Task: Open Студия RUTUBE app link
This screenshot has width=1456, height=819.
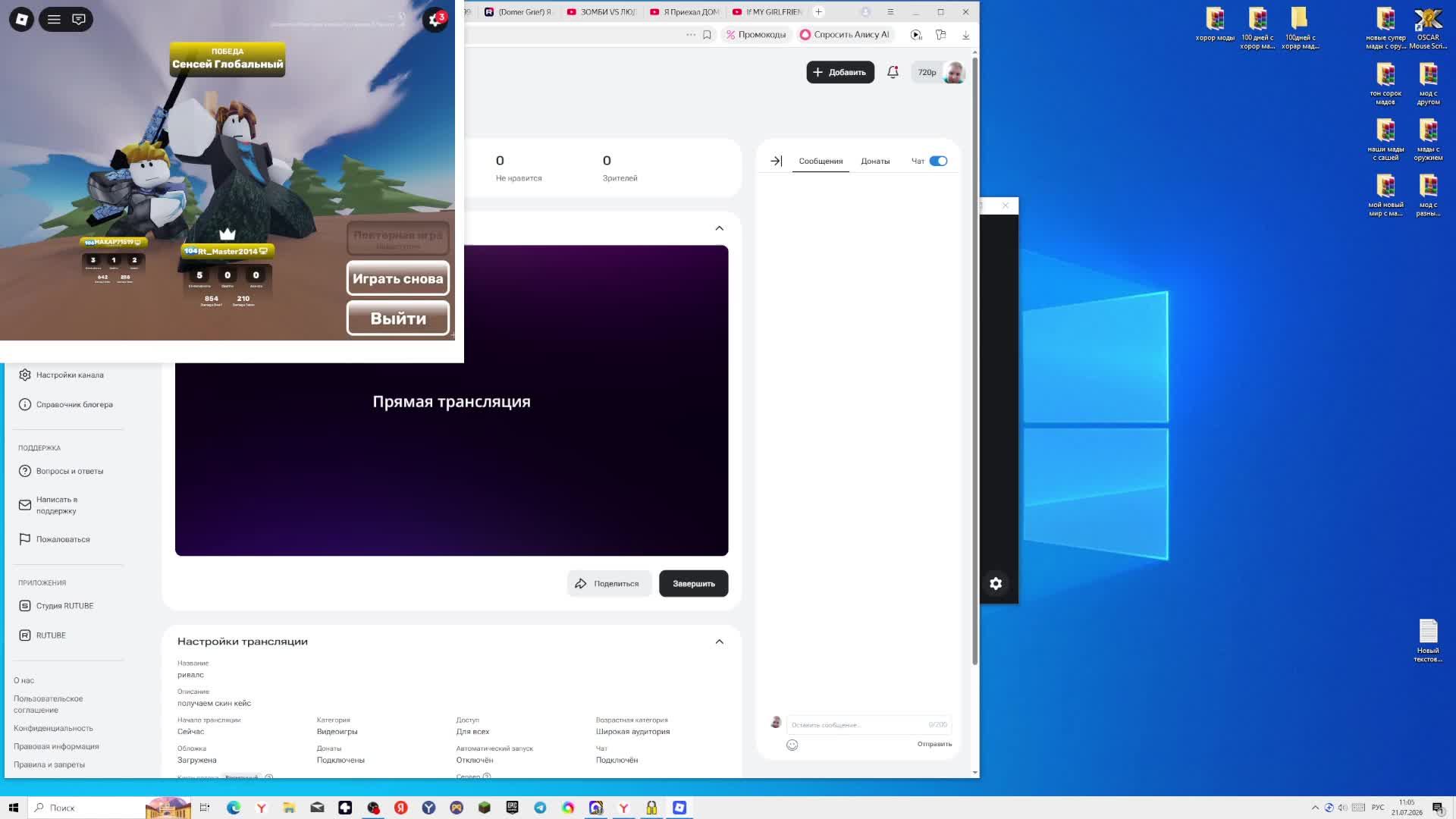Action: pyautogui.click(x=56, y=606)
